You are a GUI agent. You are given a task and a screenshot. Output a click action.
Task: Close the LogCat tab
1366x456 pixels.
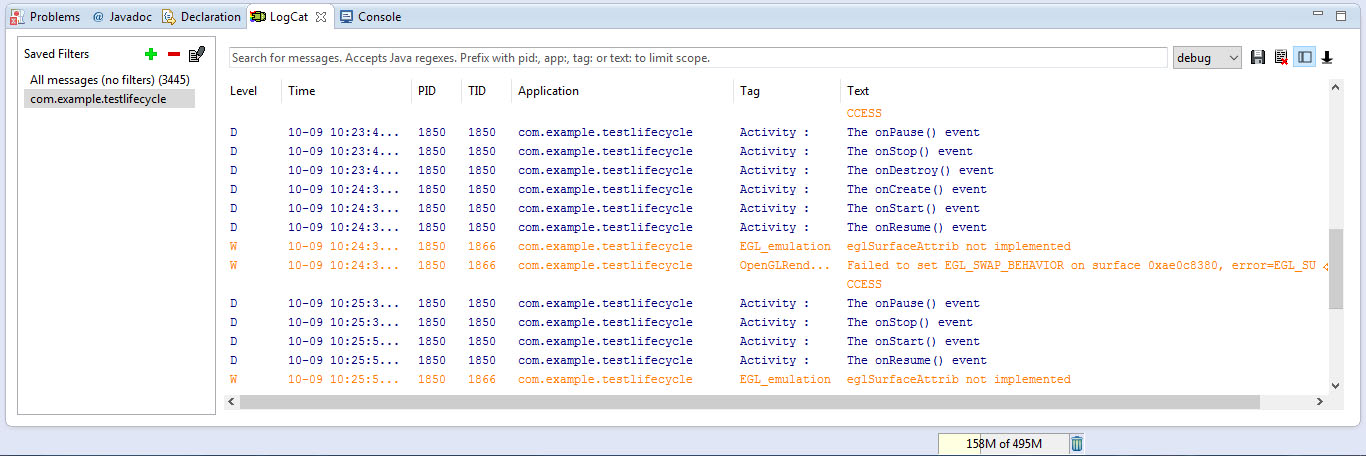coord(322,17)
